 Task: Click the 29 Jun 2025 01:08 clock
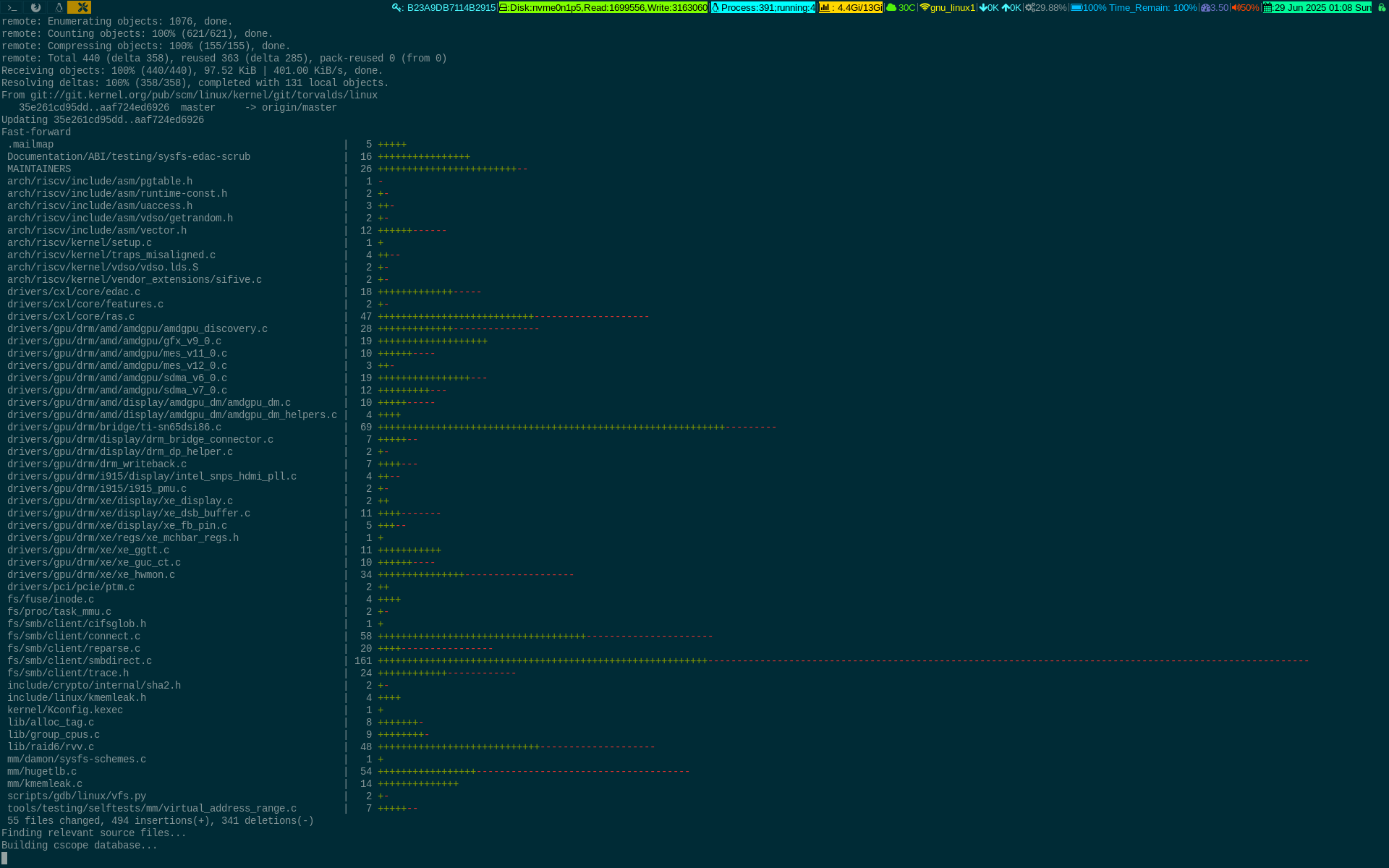click(x=1322, y=7)
